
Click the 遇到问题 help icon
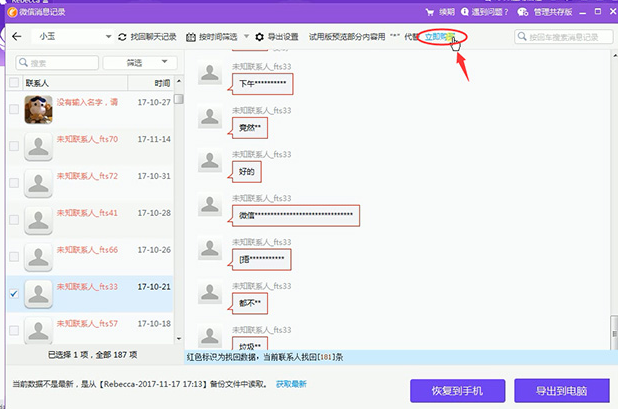pyautogui.click(x=465, y=12)
